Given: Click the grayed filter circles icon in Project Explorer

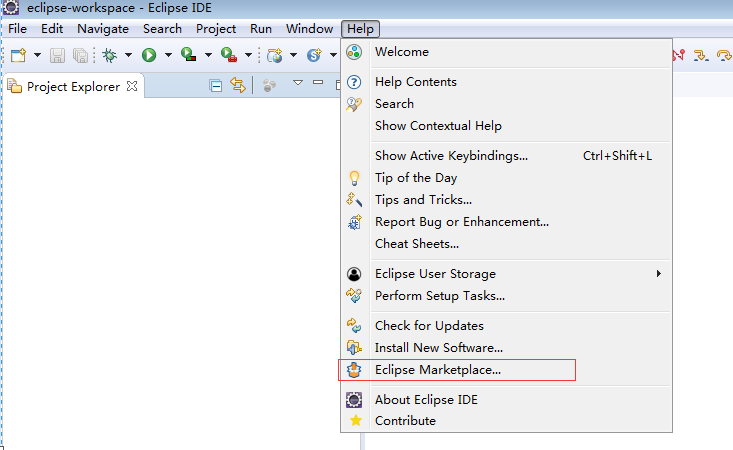Looking at the screenshot, I should pos(269,86).
